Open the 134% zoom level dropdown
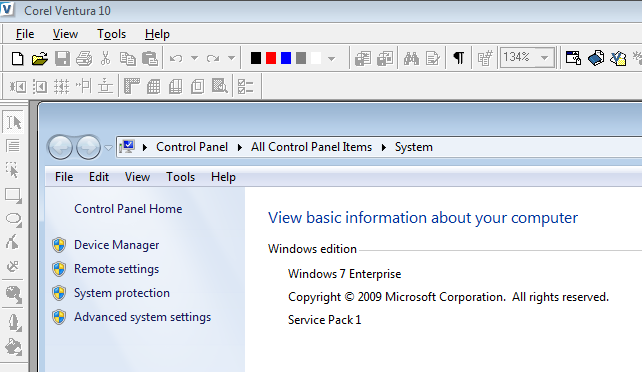This screenshot has height=372, width=642. pyautogui.click(x=545, y=58)
